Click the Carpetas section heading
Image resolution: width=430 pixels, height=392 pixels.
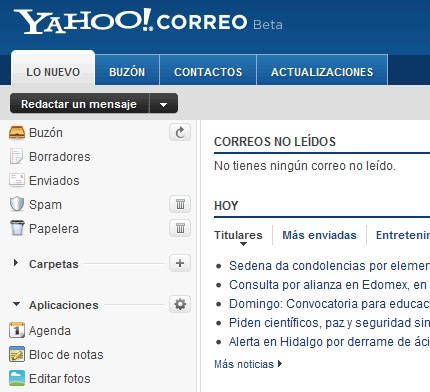coord(54,264)
